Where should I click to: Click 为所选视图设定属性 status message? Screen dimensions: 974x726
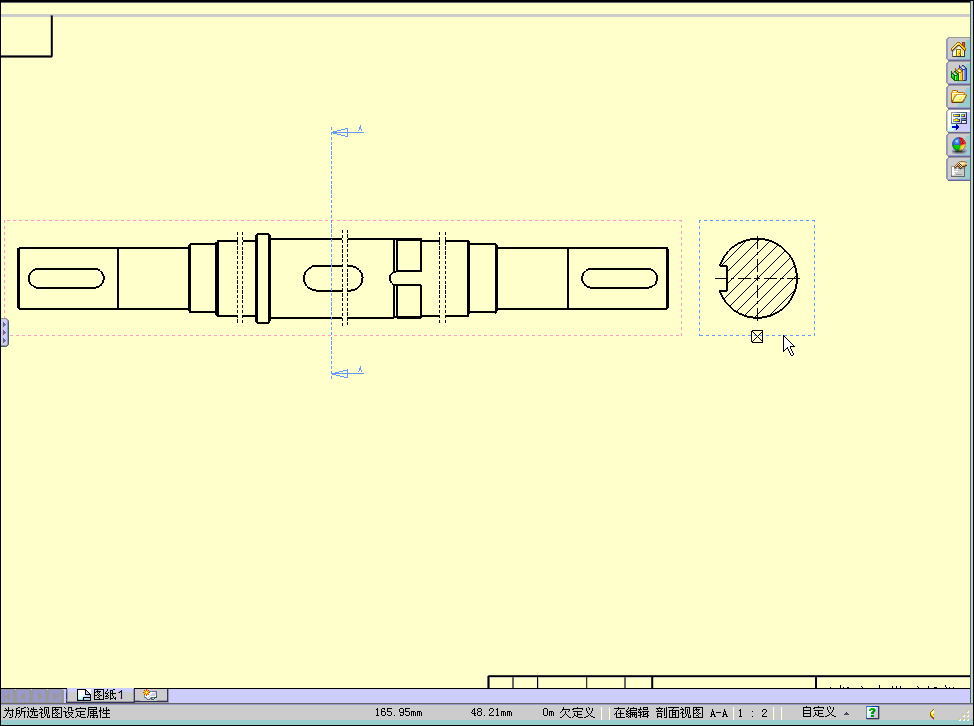57,713
